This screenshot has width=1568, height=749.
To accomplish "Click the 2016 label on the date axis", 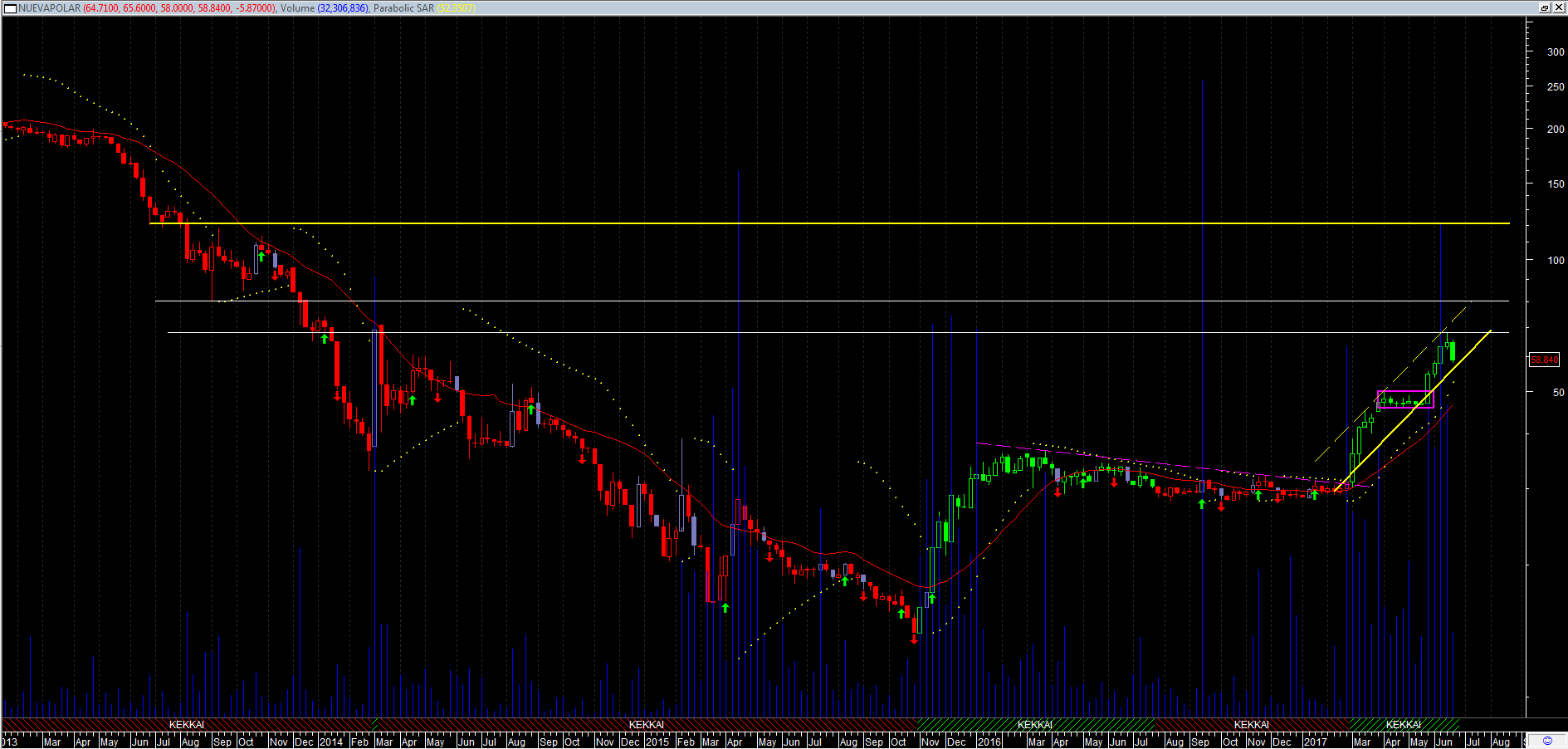I will 989,742.
